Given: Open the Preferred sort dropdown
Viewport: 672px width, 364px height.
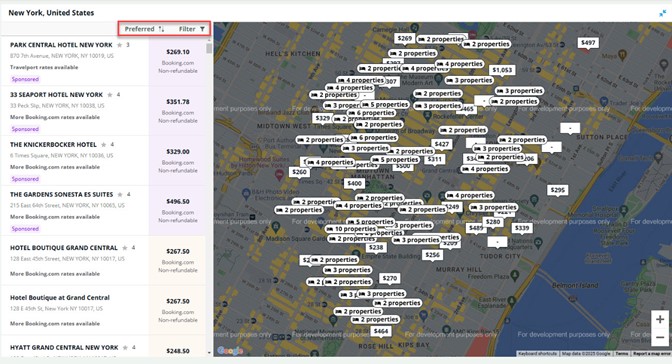Looking at the screenshot, I should 144,29.
